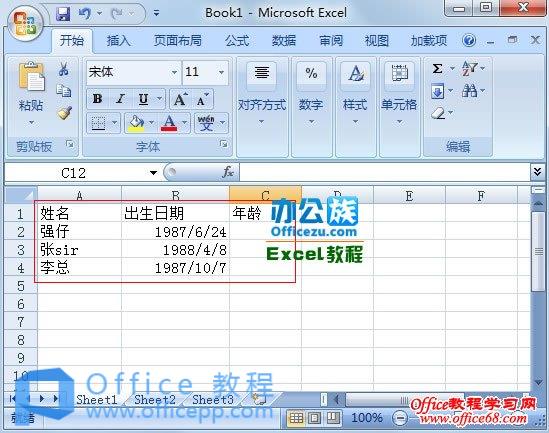Click the Fill down arrow icon
Screen dimensions: 549x433
point(438,92)
